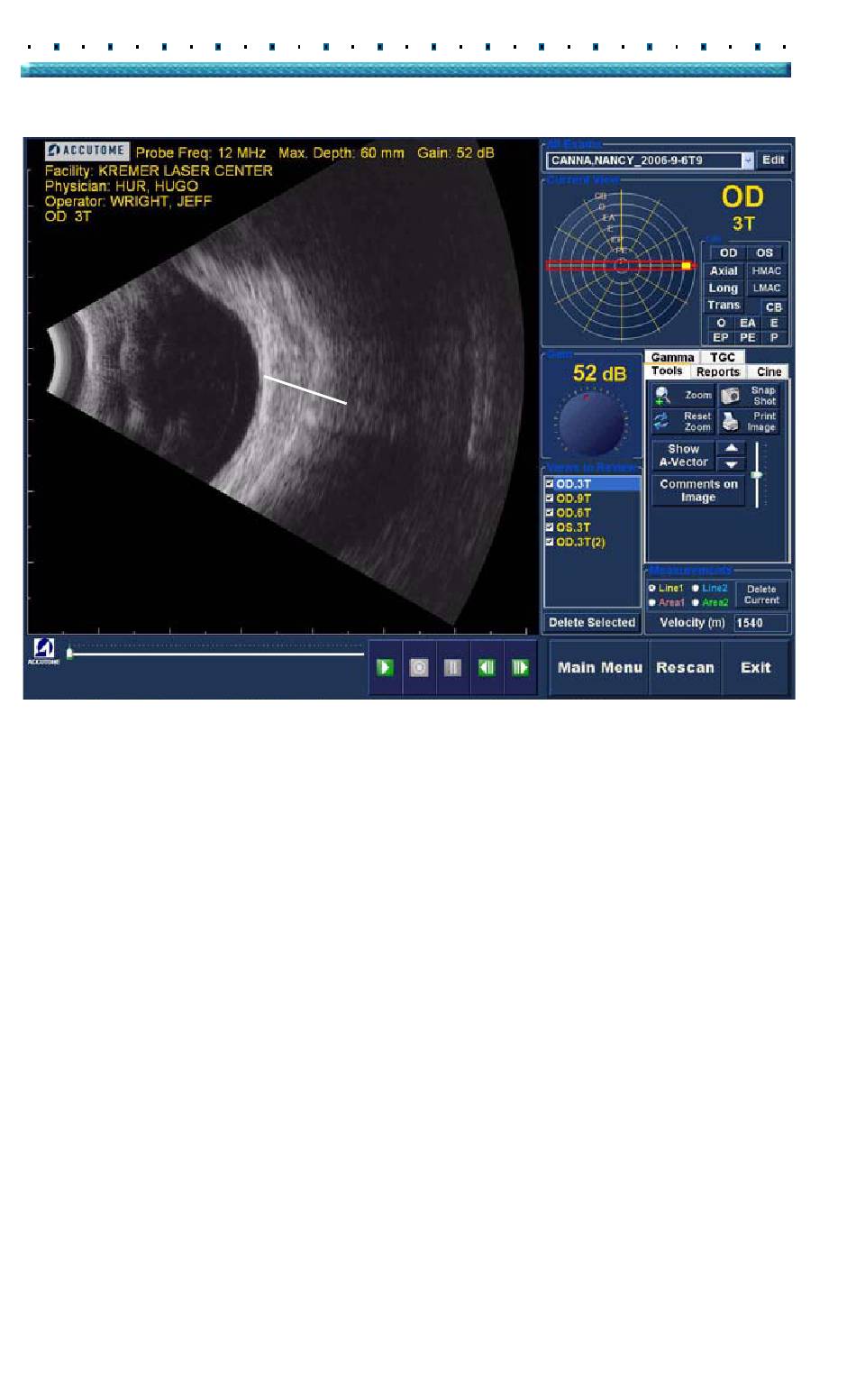Select OS.3T in Views in Review list

[x=593, y=527]
